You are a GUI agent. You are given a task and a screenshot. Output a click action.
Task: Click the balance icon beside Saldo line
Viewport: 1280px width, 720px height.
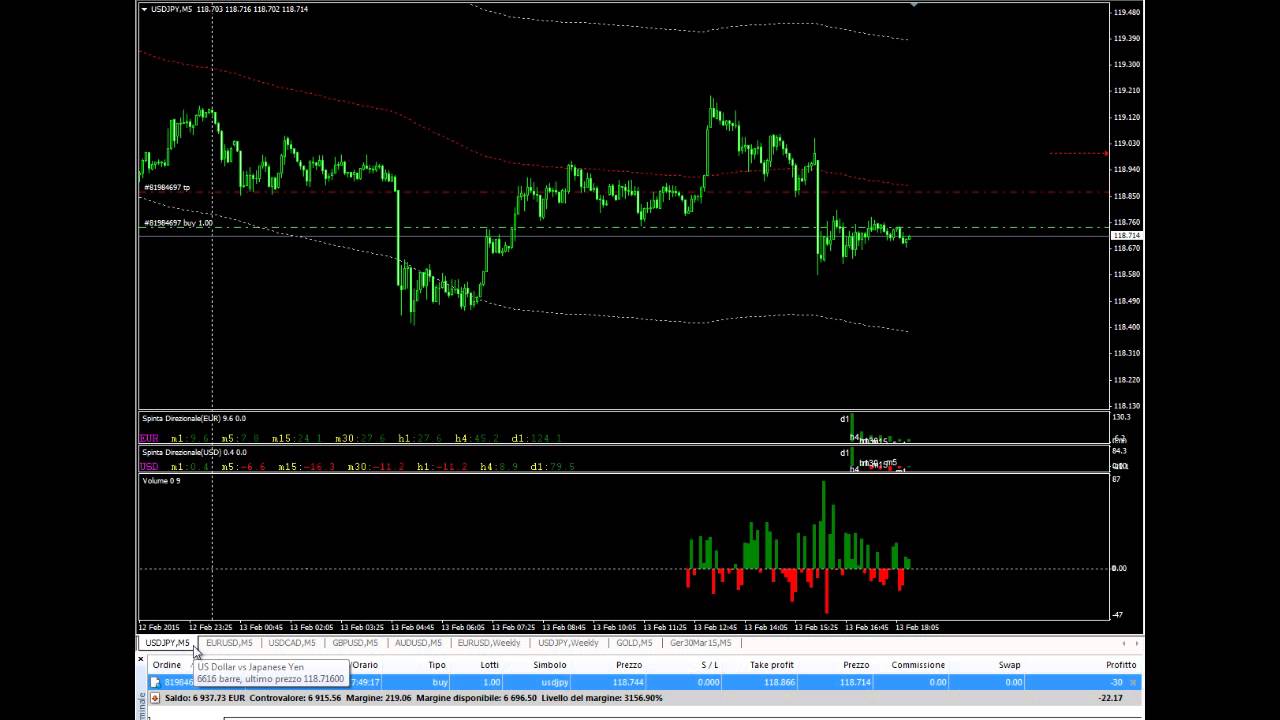(x=155, y=698)
